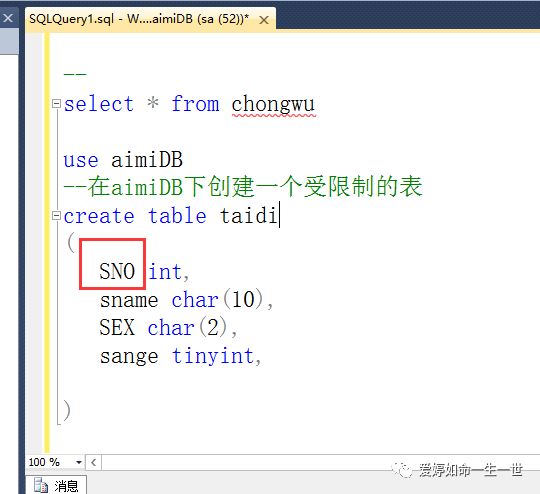Click the green Chinese comment line
The height and width of the screenshot is (494, 540).
click(243, 187)
